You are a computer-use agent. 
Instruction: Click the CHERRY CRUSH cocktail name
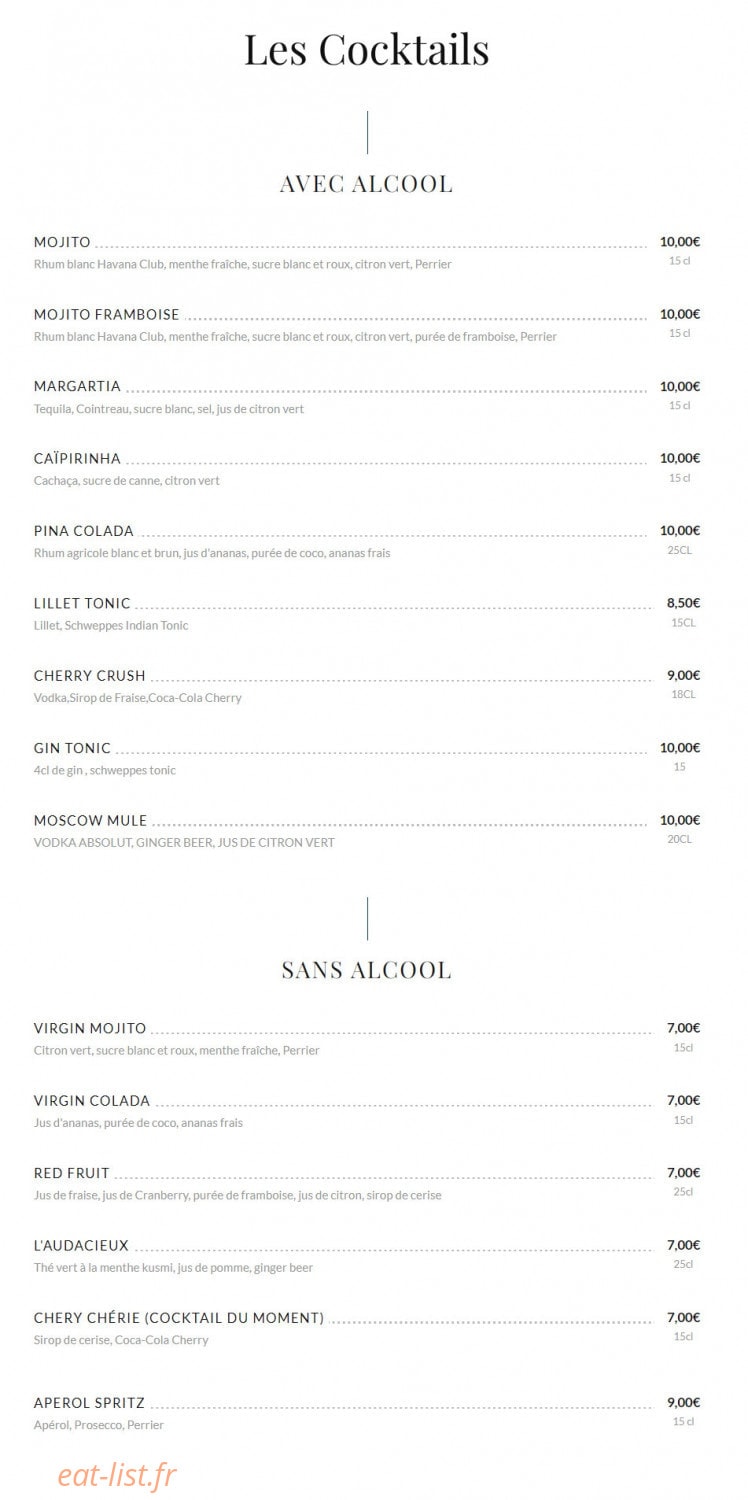(x=90, y=675)
